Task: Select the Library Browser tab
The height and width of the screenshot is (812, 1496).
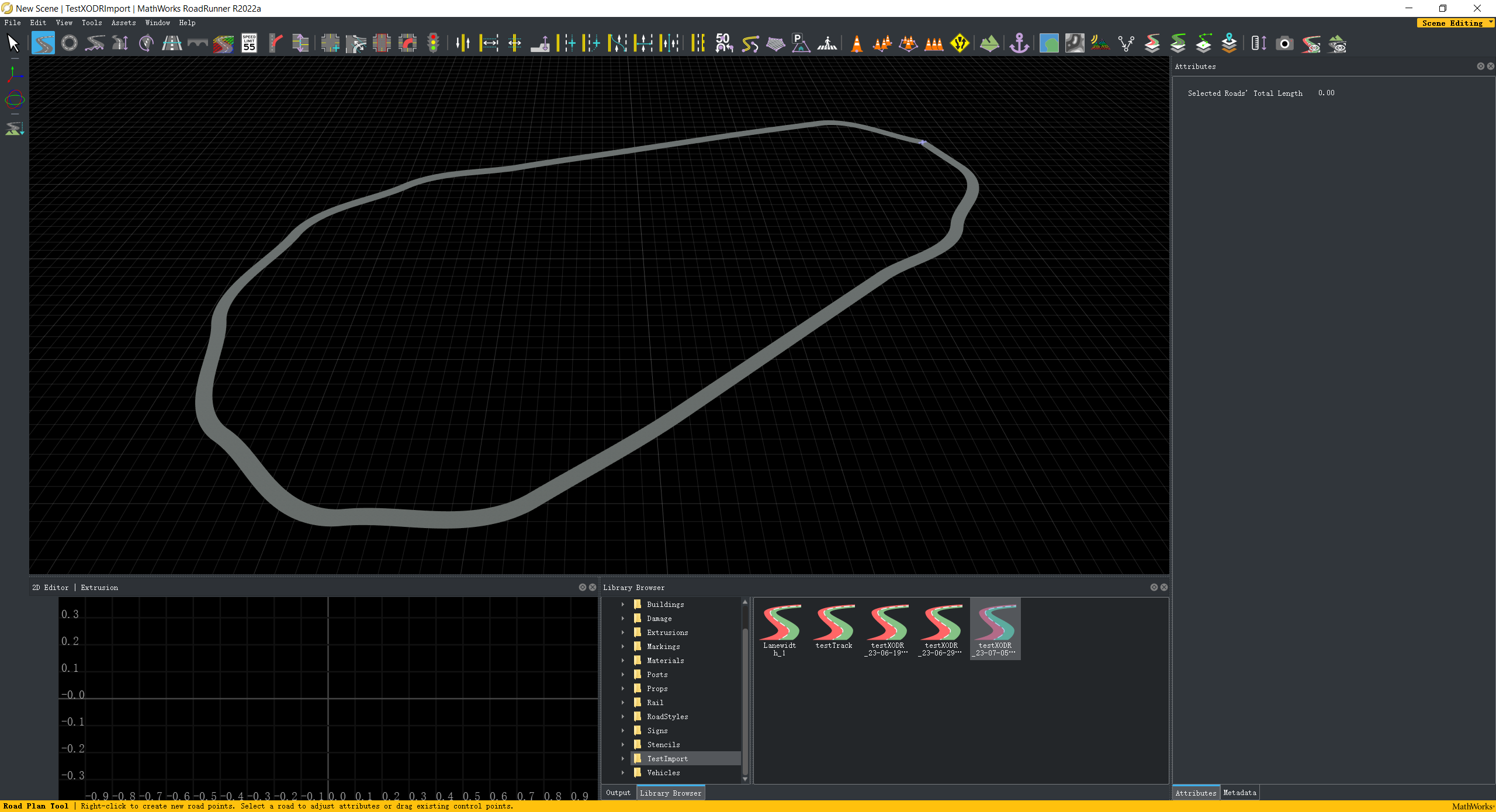Action: pyautogui.click(x=670, y=793)
